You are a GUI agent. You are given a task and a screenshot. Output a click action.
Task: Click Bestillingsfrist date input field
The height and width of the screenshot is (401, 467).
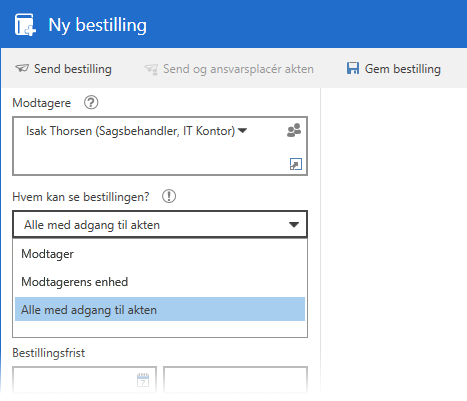coord(84,380)
